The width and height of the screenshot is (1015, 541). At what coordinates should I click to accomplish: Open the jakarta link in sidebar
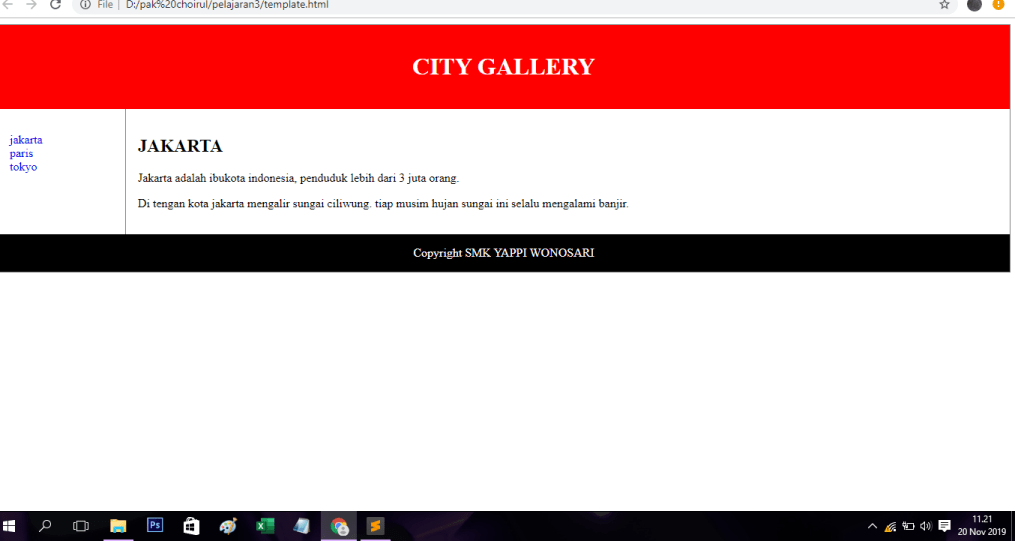pyautogui.click(x=26, y=140)
